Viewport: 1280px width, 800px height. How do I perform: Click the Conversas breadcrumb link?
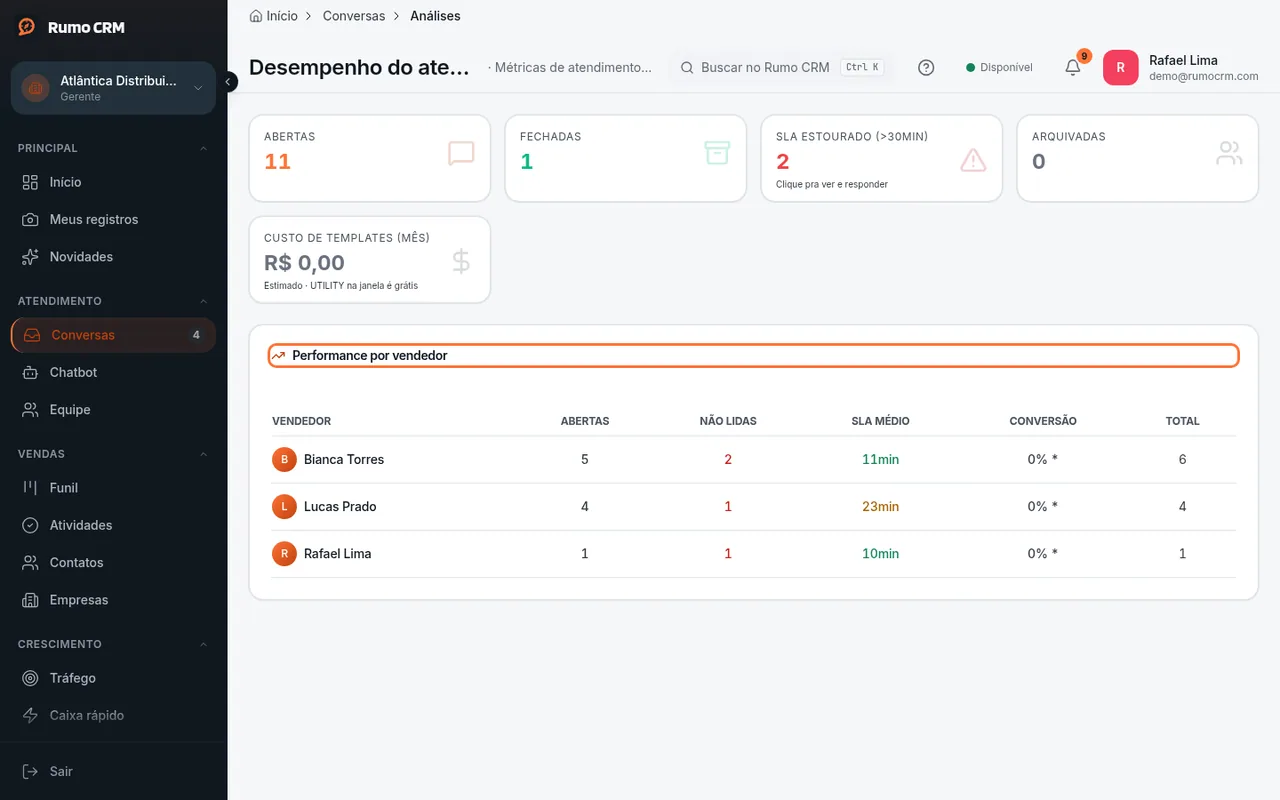[354, 16]
